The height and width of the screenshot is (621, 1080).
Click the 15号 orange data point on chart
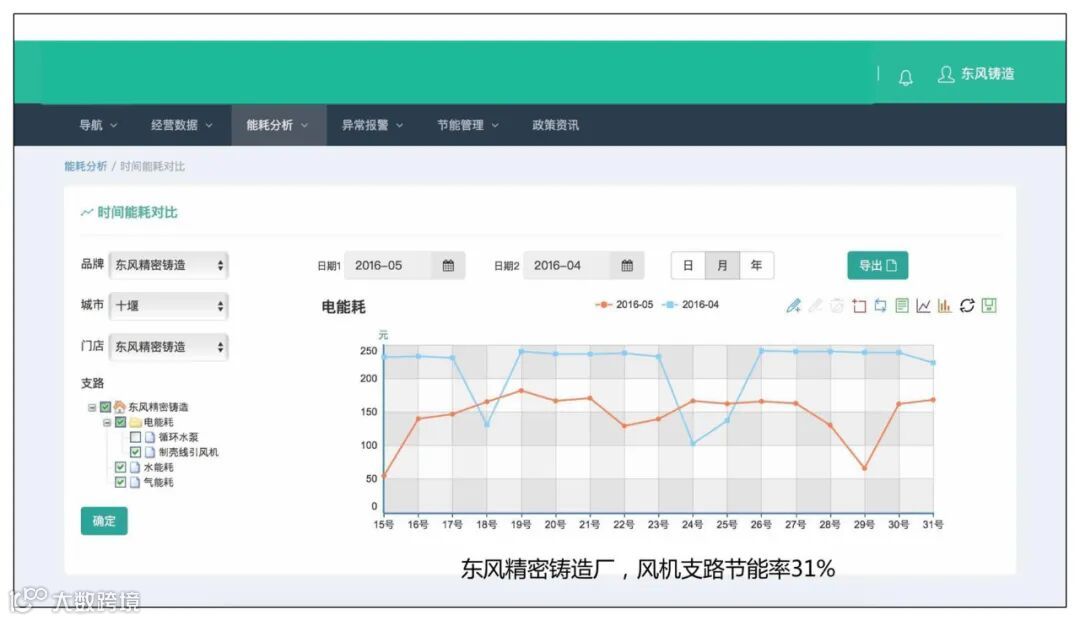click(x=384, y=476)
